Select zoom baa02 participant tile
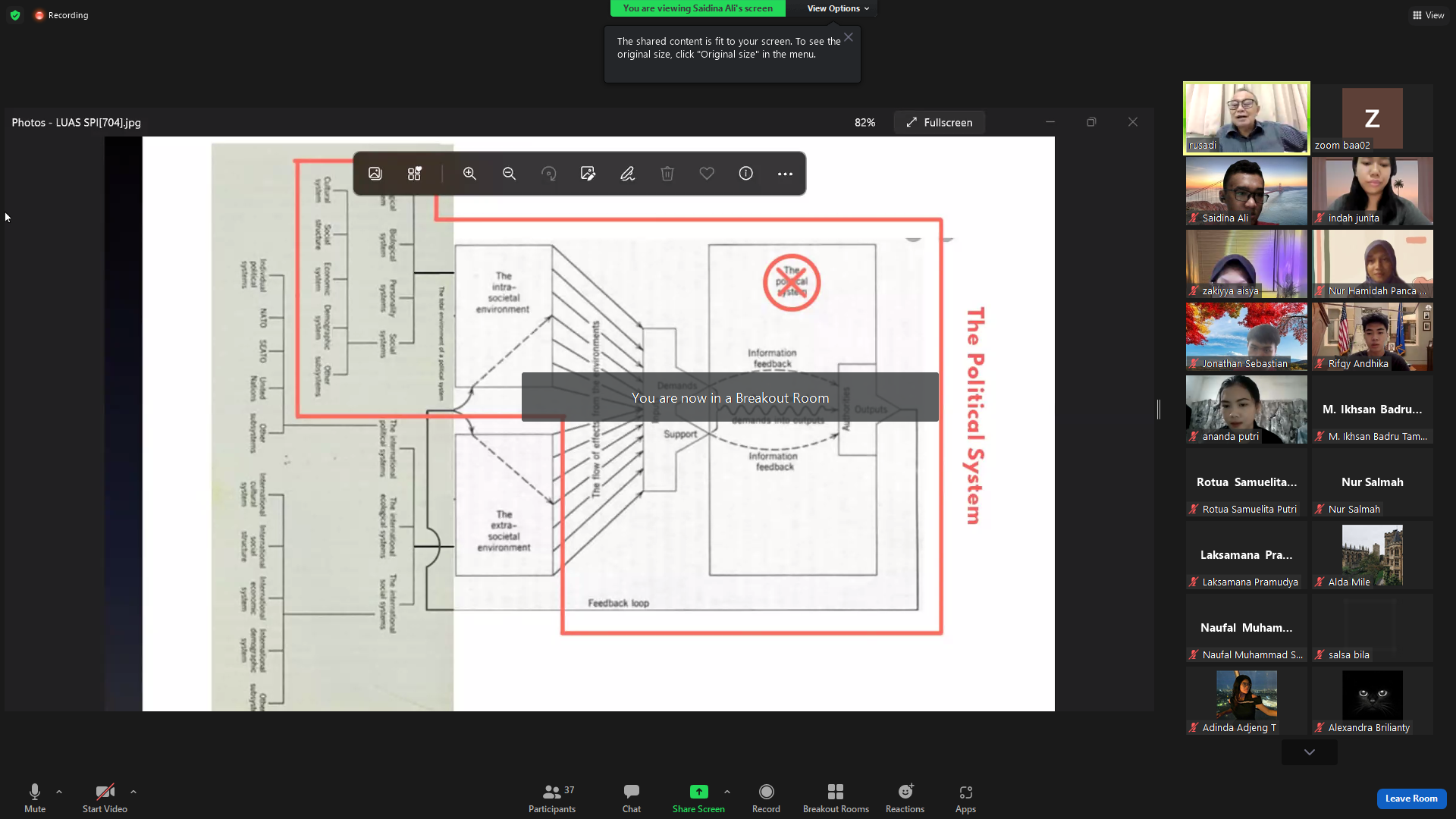 1373,118
